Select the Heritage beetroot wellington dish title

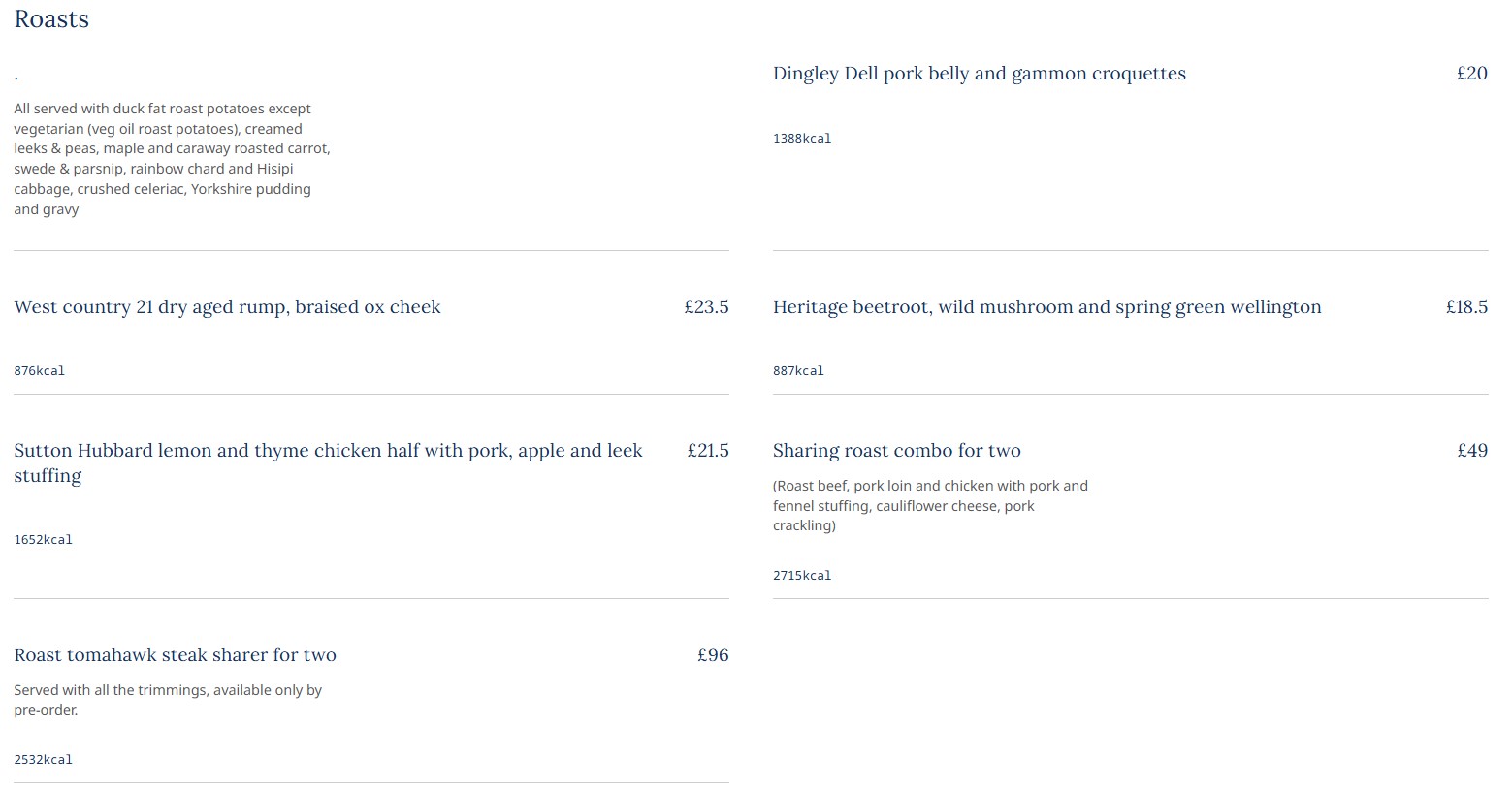pyautogui.click(x=1046, y=307)
